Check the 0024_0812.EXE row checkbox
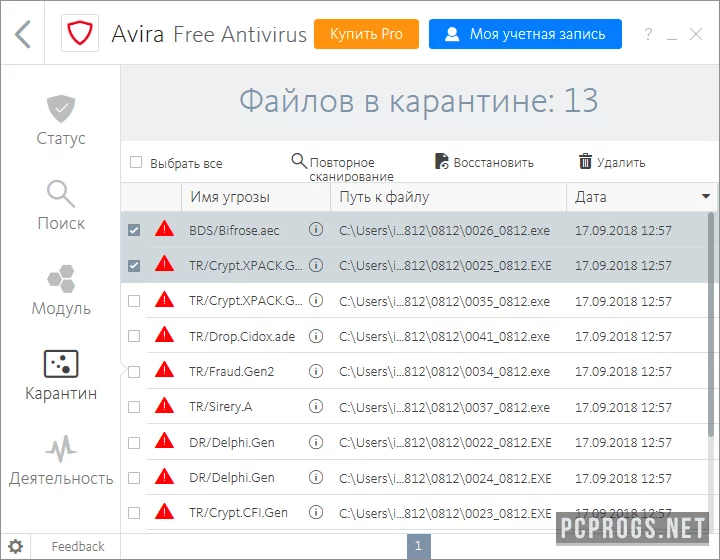This screenshot has width=720, height=560. (134, 478)
